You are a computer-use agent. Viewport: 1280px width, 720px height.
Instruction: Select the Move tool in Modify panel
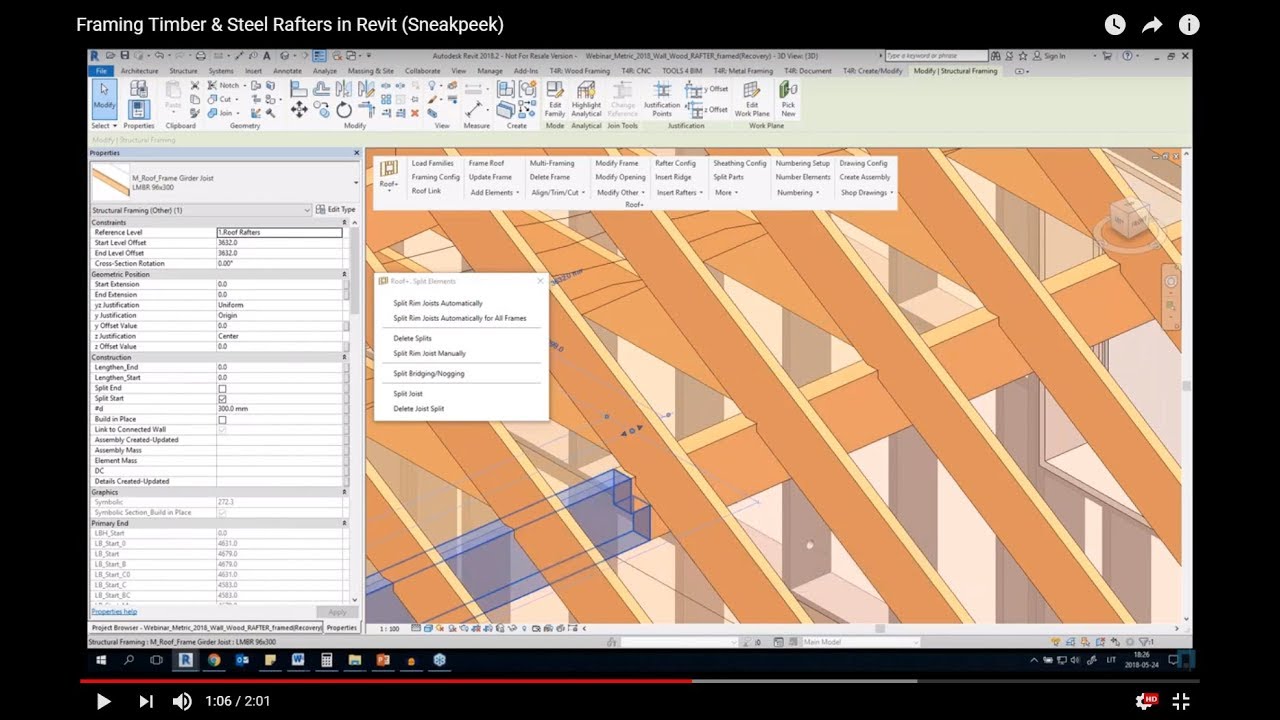(x=298, y=109)
